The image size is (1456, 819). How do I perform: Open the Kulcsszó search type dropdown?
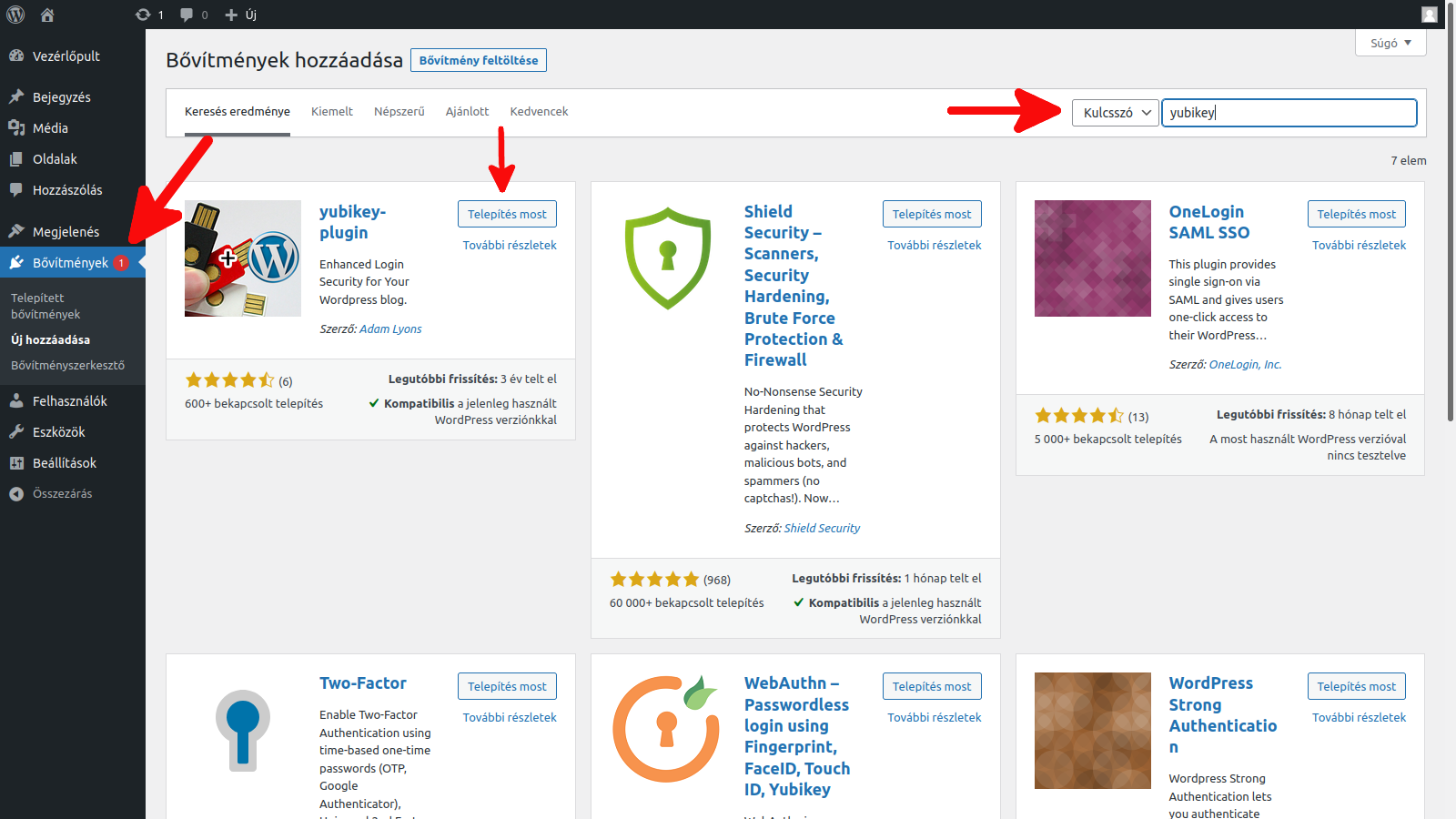[x=1115, y=113]
